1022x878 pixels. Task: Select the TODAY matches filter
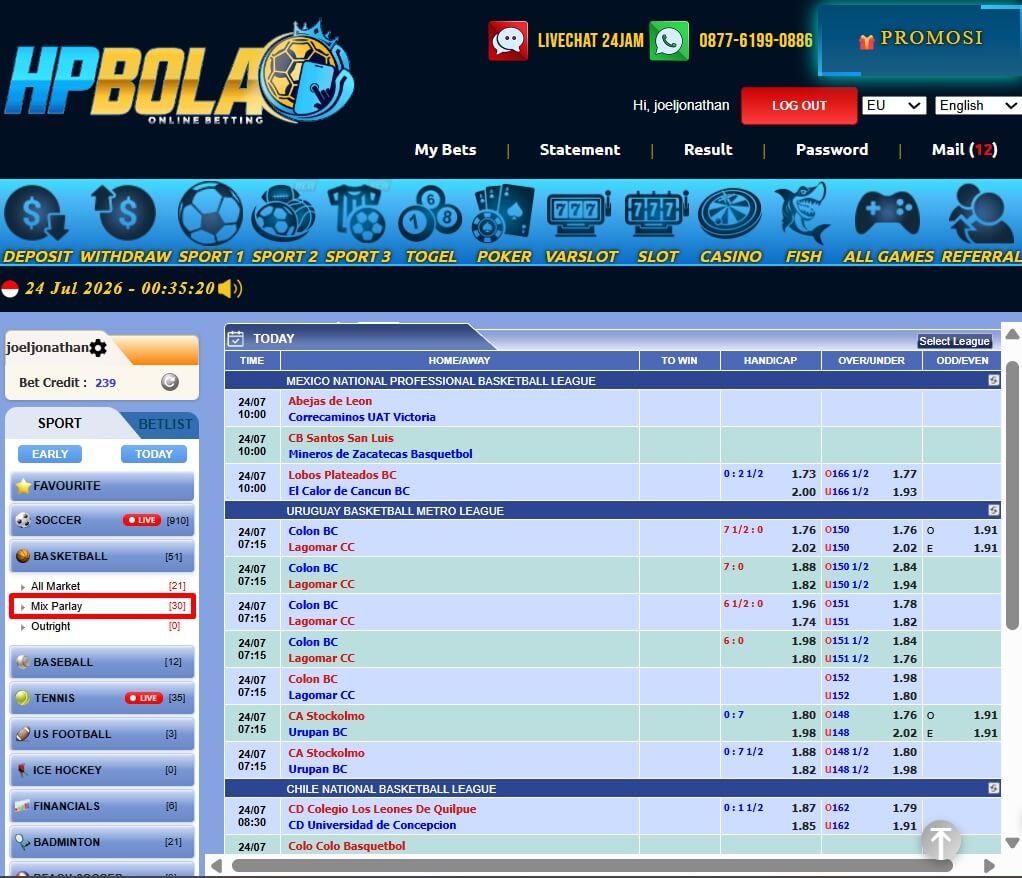[x=154, y=454]
